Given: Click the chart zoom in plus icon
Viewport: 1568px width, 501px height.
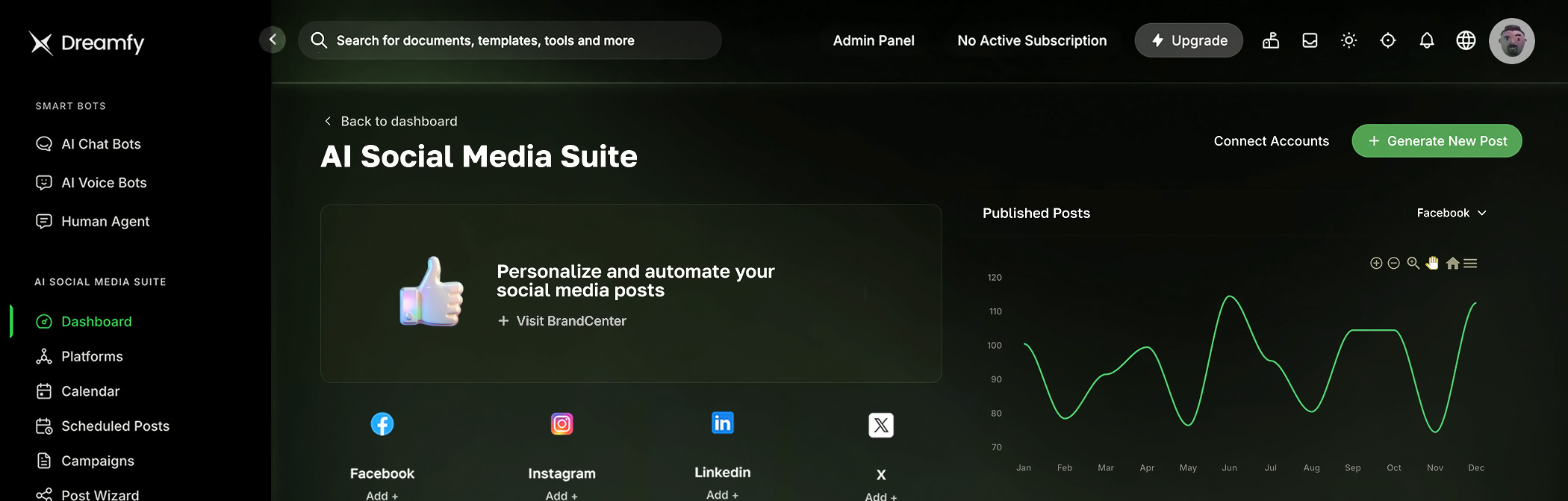Looking at the screenshot, I should tap(1376, 264).
